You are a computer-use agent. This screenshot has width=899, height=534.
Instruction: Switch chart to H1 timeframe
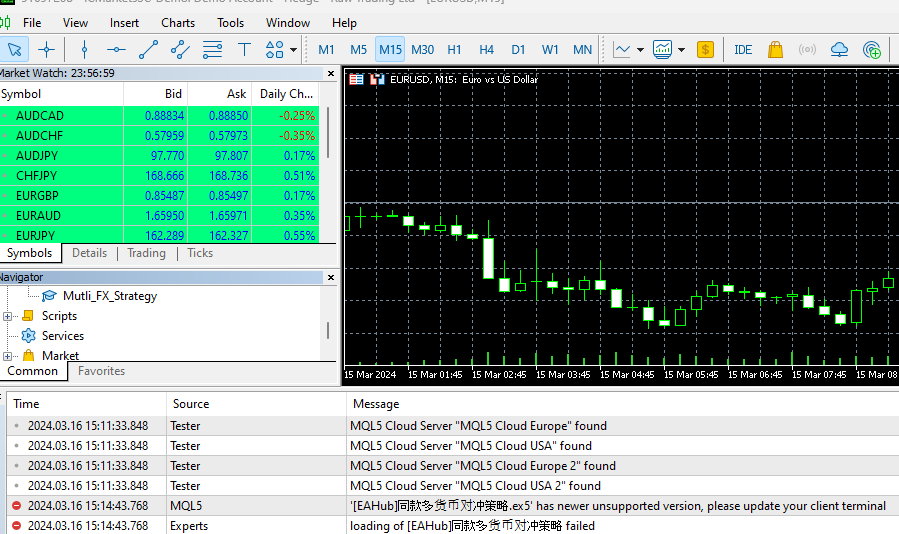point(454,50)
